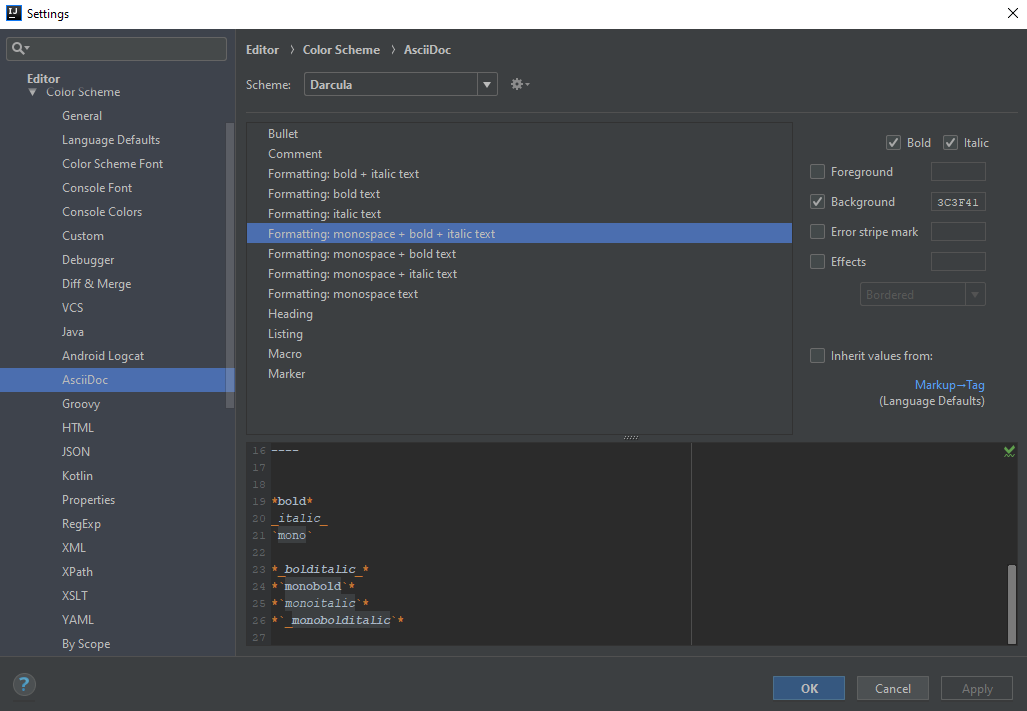This screenshot has width=1027, height=711.
Task: Click the Background color value 3C3F41
Action: click(958, 201)
